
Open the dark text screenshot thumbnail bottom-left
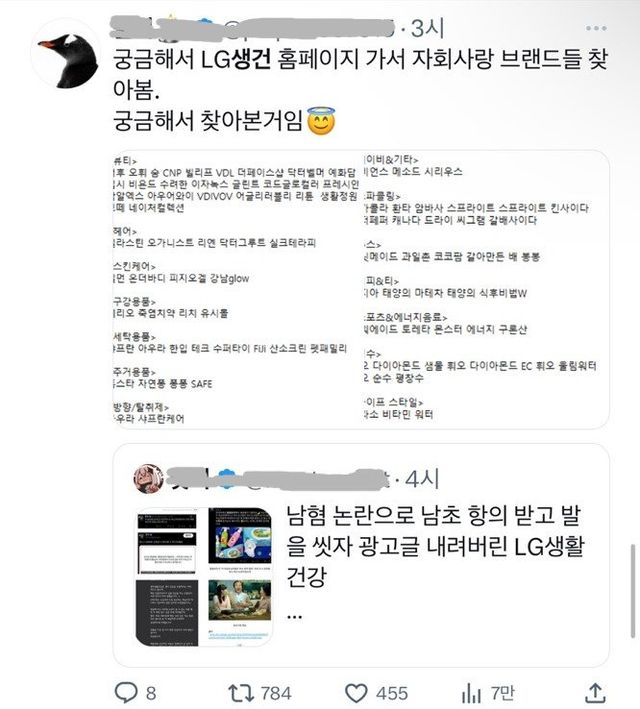[x=167, y=613]
